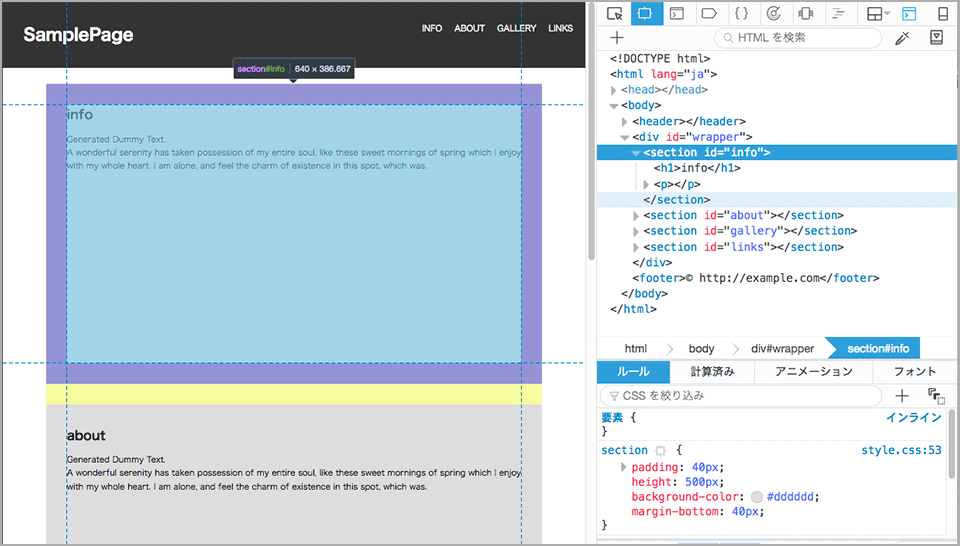Expand the head element node
This screenshot has height=546, width=960.
614,90
